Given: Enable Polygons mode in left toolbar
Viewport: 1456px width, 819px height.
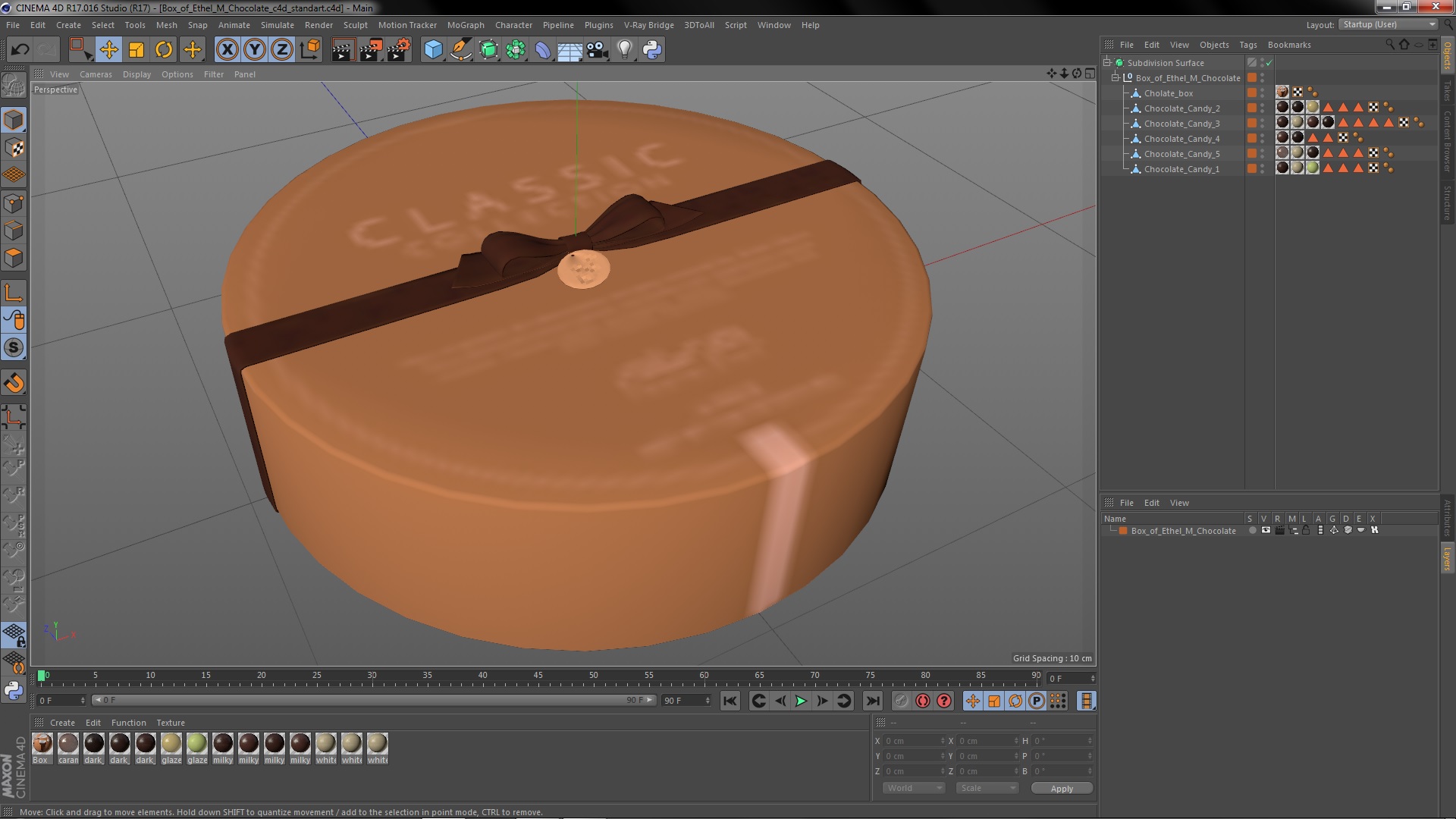Looking at the screenshot, I should click(x=14, y=259).
